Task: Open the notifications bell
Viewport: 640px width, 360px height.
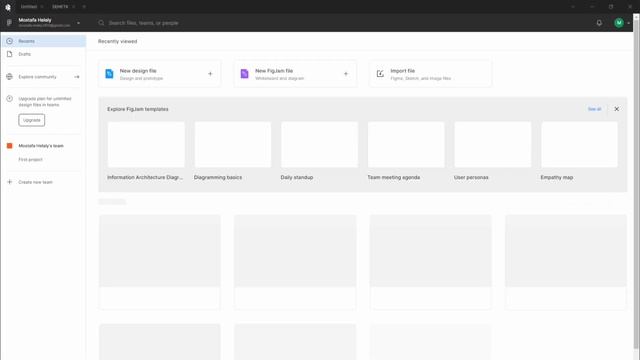Action: [x=599, y=23]
